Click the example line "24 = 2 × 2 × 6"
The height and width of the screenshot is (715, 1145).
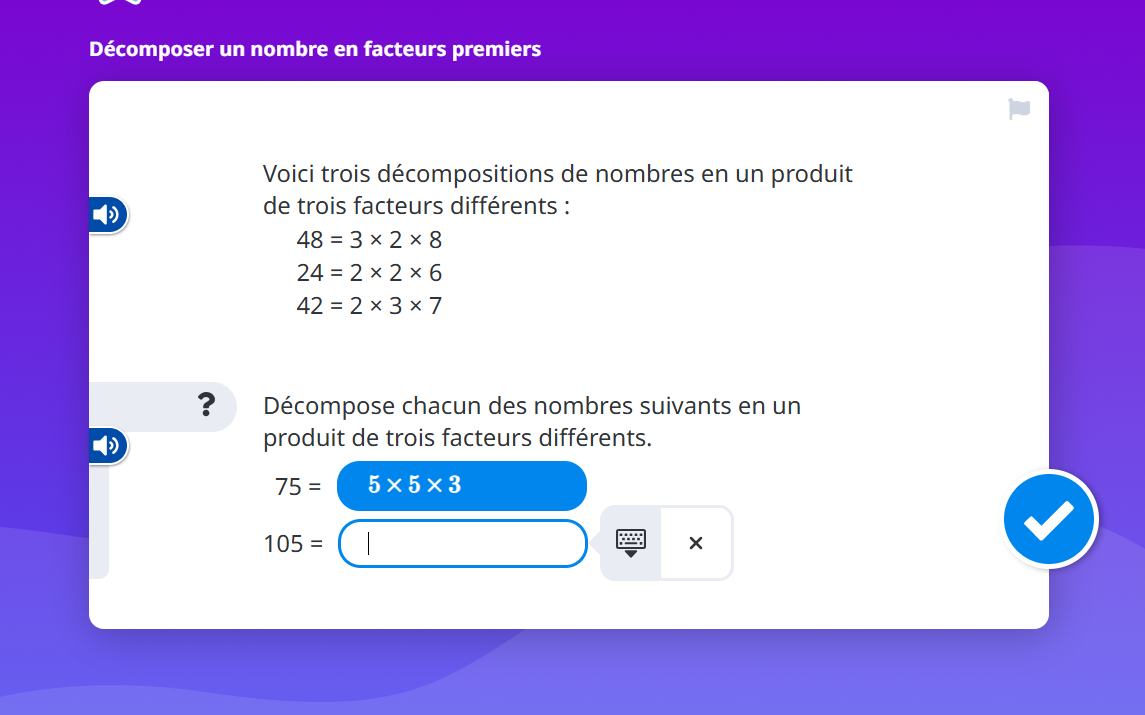click(x=369, y=273)
